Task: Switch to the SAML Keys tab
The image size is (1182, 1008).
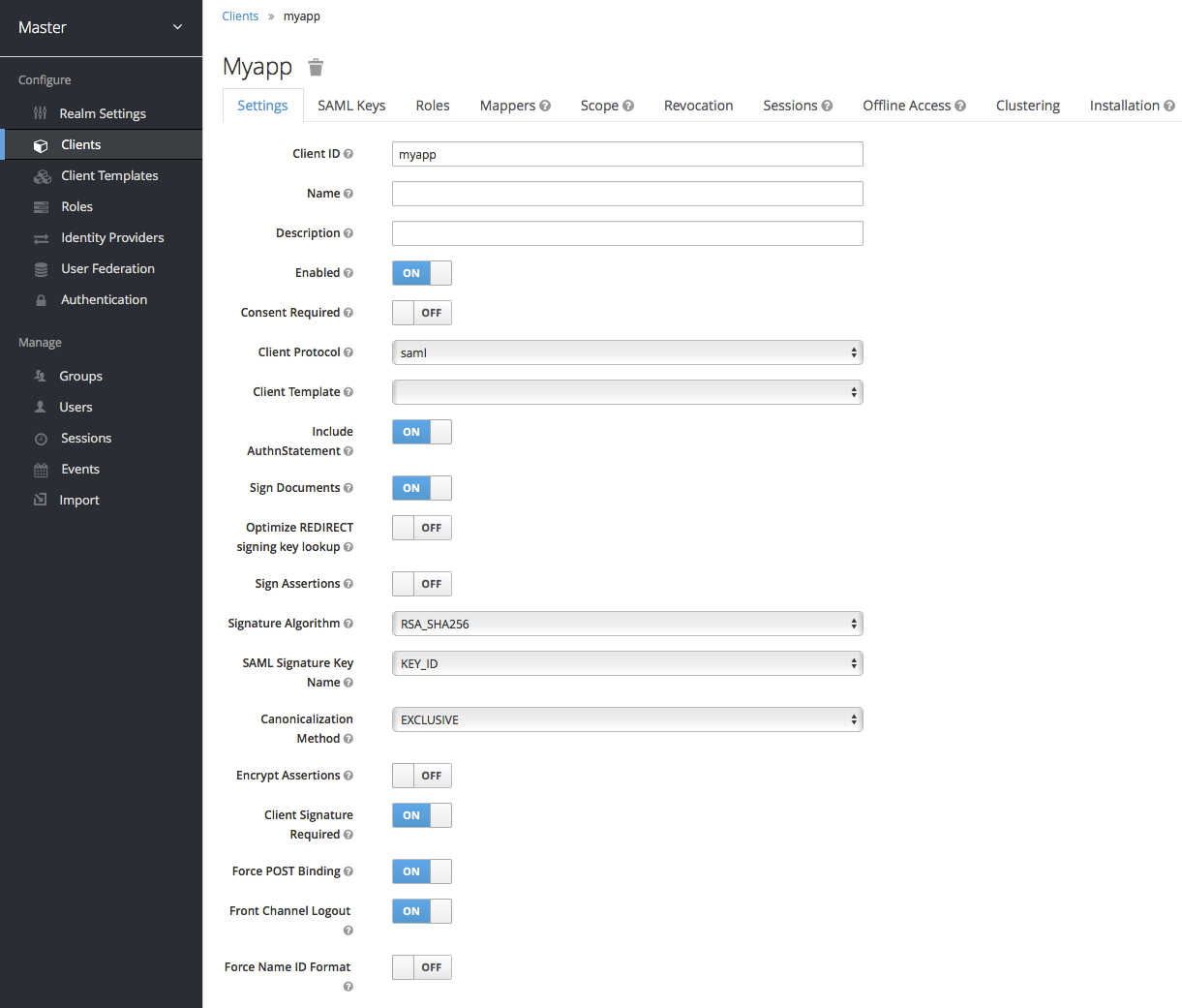Action: (x=351, y=106)
